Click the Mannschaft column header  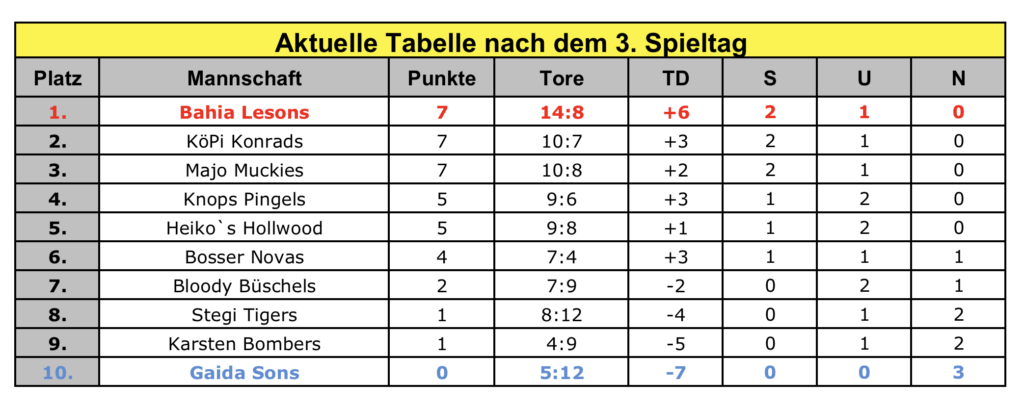pyautogui.click(x=244, y=78)
